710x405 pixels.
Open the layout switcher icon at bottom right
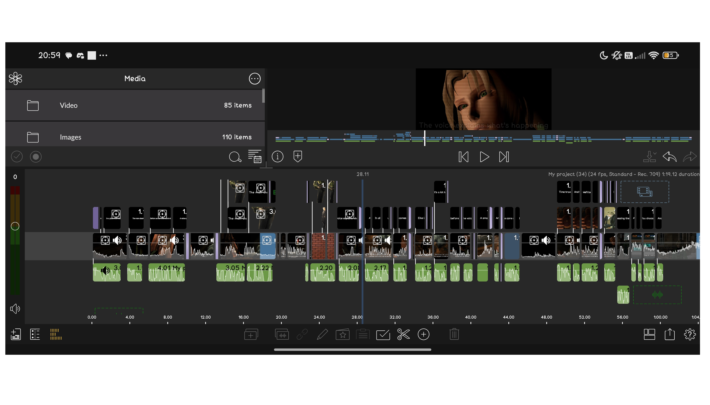pyautogui.click(x=649, y=335)
